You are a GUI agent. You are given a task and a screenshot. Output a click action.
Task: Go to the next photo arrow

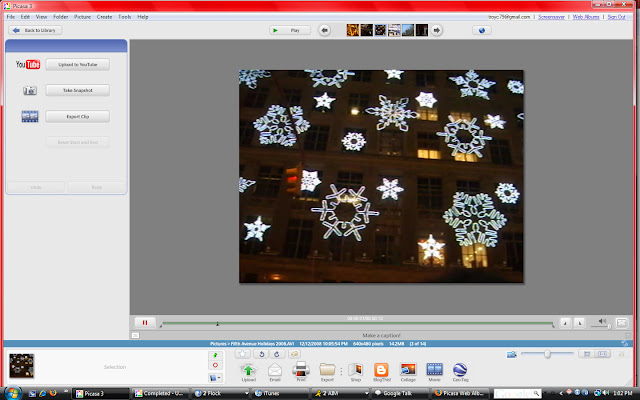[x=437, y=31]
